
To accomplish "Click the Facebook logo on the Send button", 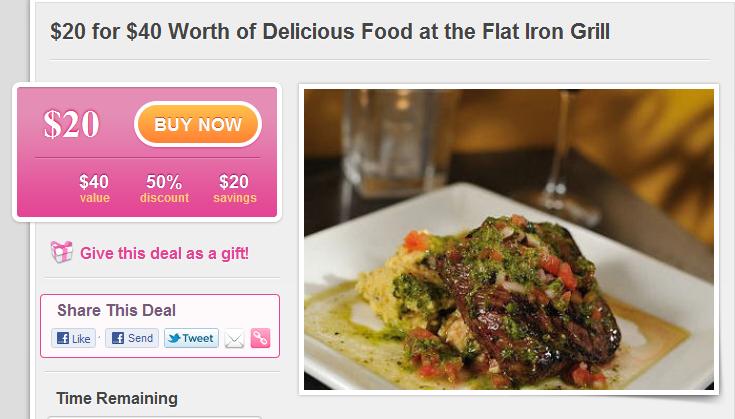I will 118,338.
